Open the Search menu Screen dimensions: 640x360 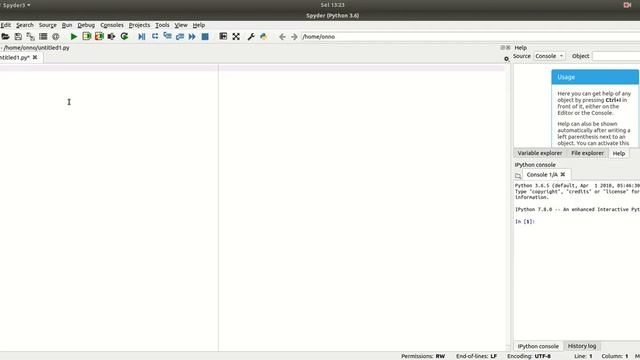[24, 25]
